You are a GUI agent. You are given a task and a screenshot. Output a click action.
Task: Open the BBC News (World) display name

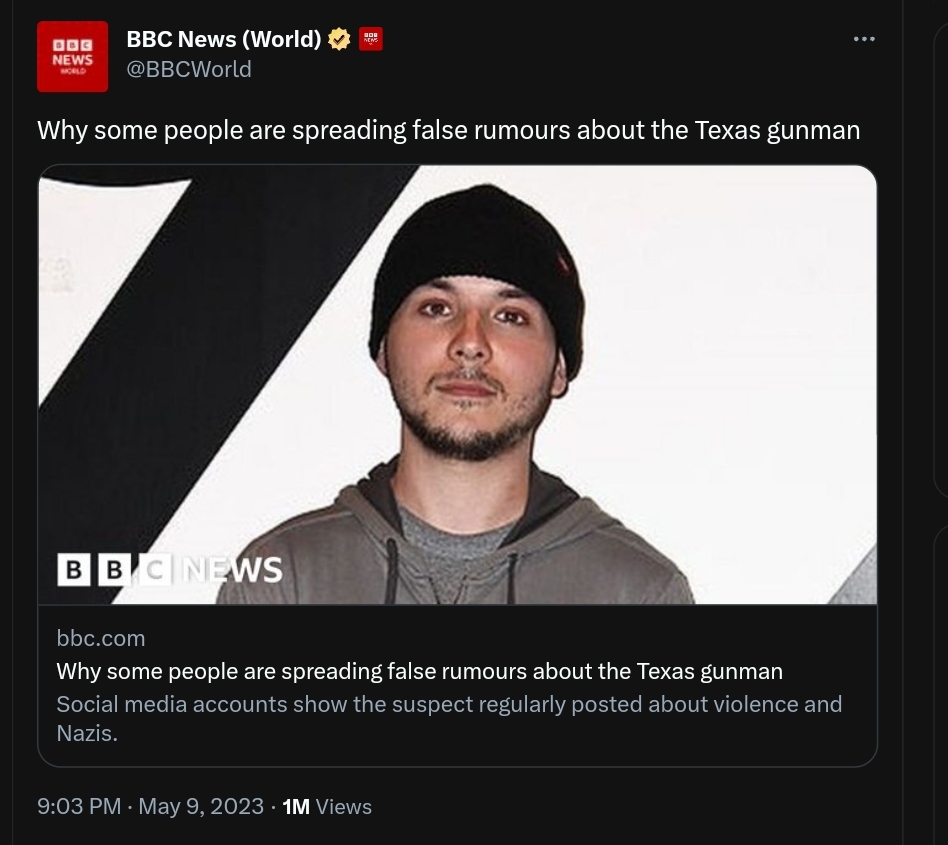click(223, 39)
